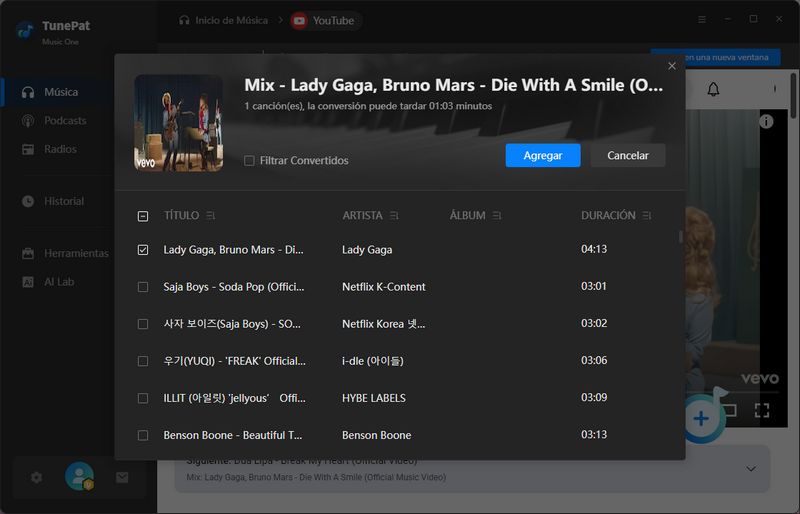Image resolution: width=800 pixels, height=514 pixels.
Task: Click the Agregar button
Action: (x=543, y=155)
